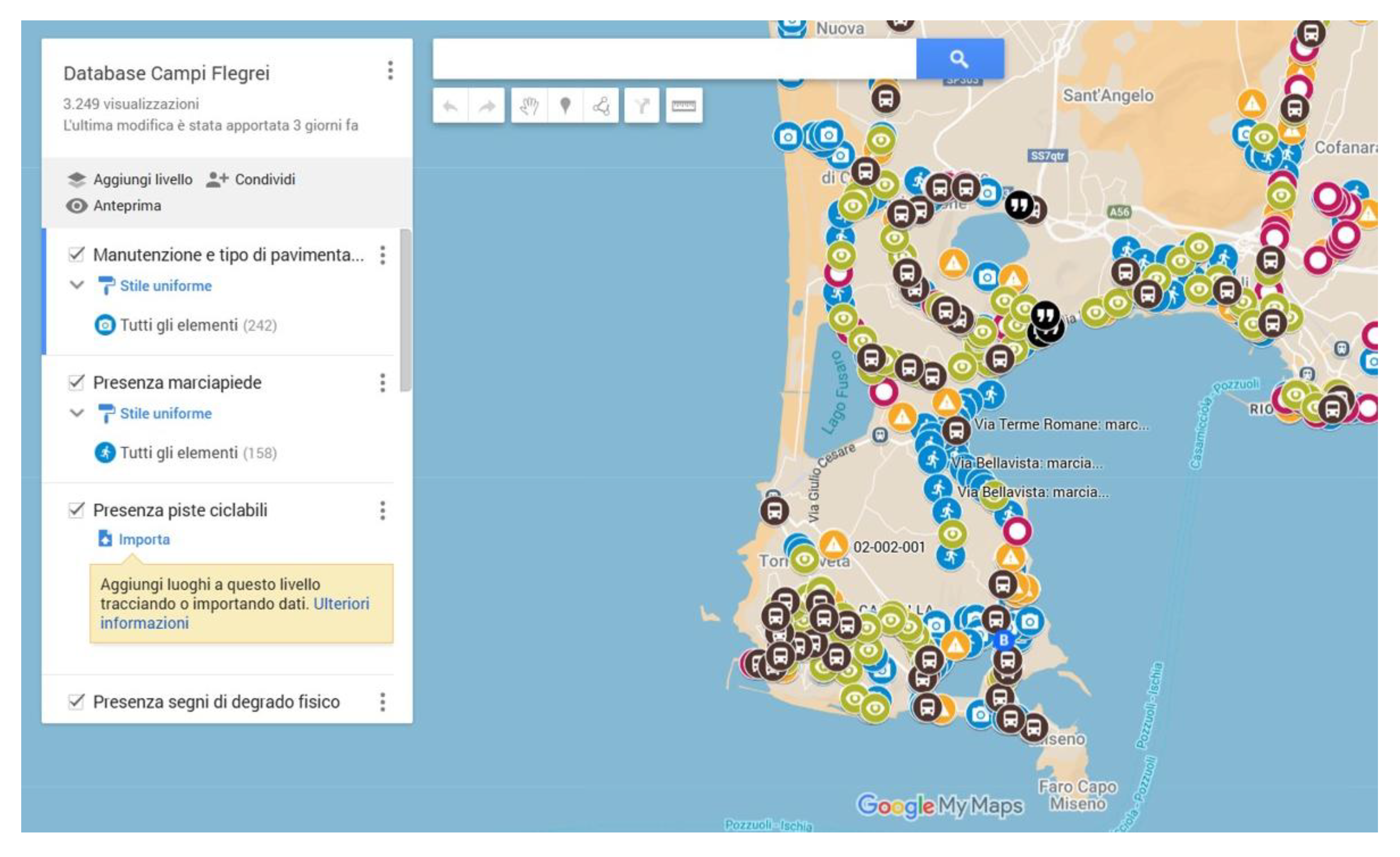Screen dimensions: 1400x857
Task: Collapse the Manutenzione layer chevron
Action: coord(77,285)
